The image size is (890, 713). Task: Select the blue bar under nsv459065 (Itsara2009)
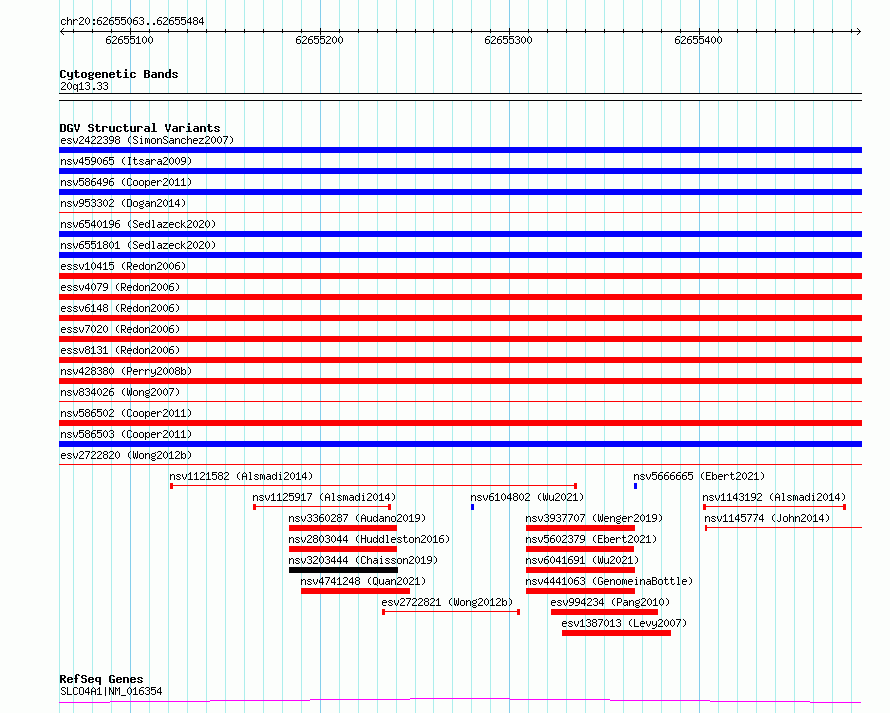(460, 171)
